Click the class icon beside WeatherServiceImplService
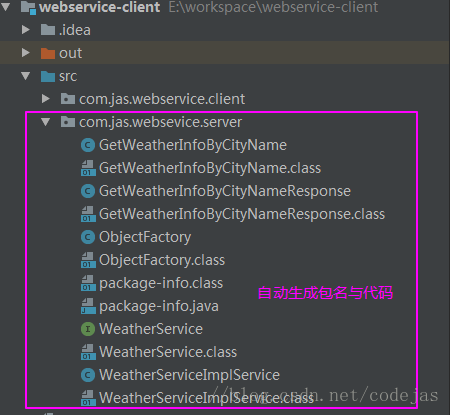The width and height of the screenshot is (450, 415). [88, 375]
